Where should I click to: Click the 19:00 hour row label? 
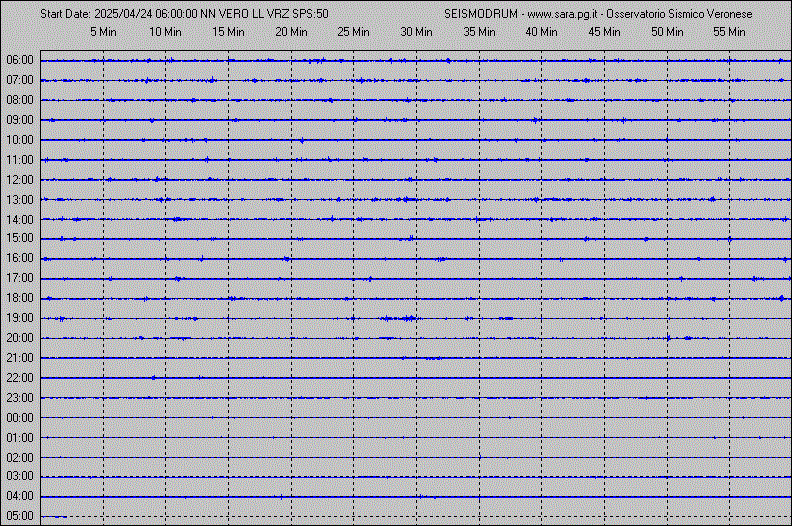tap(20, 318)
